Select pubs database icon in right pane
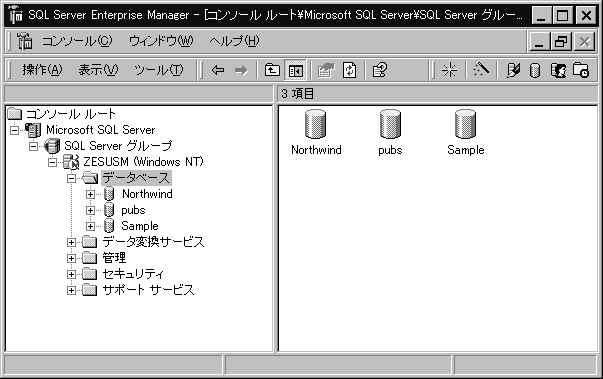The width and height of the screenshot is (603, 379). click(x=390, y=124)
